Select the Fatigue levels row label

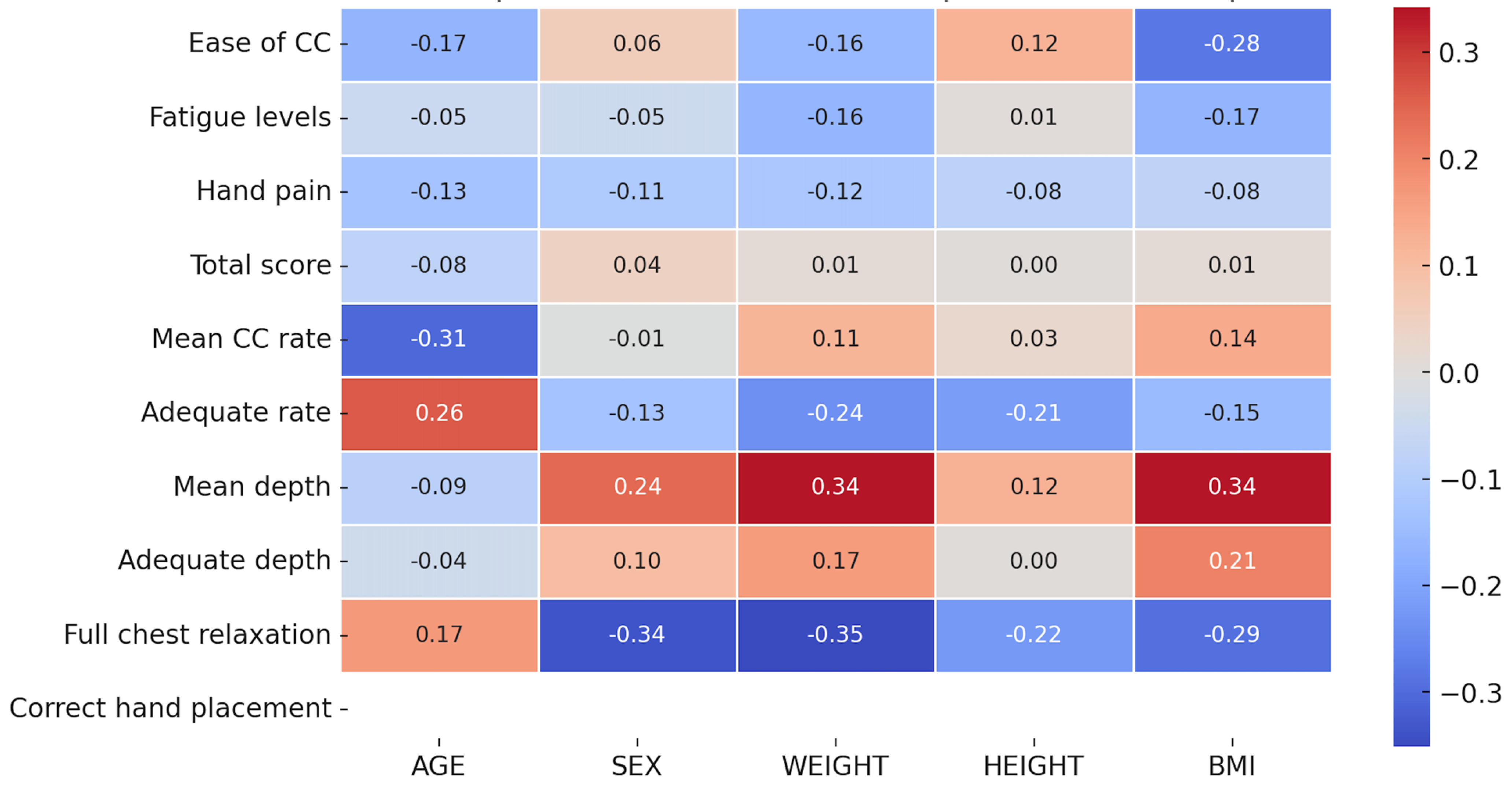click(240, 117)
